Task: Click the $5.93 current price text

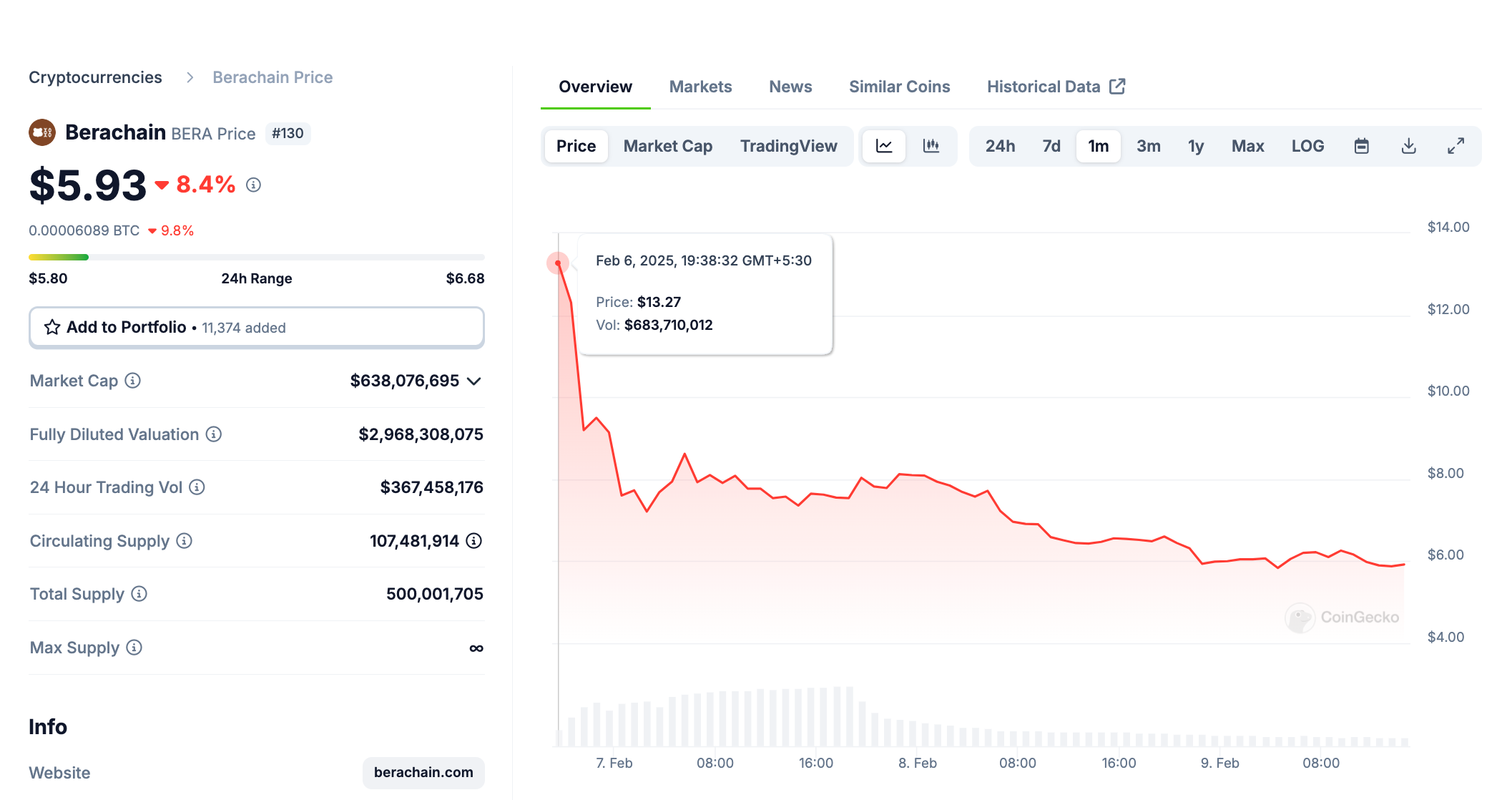Action: (88, 186)
